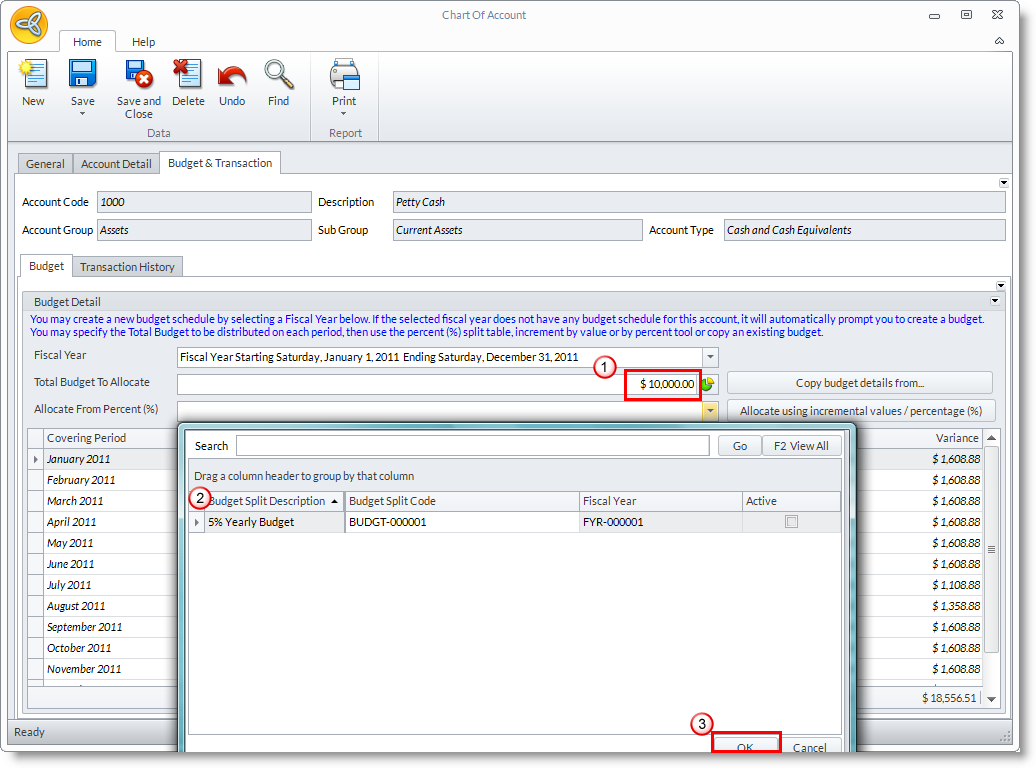The width and height of the screenshot is (1036, 768).
Task: Click Copy budget details from button
Action: [859, 383]
